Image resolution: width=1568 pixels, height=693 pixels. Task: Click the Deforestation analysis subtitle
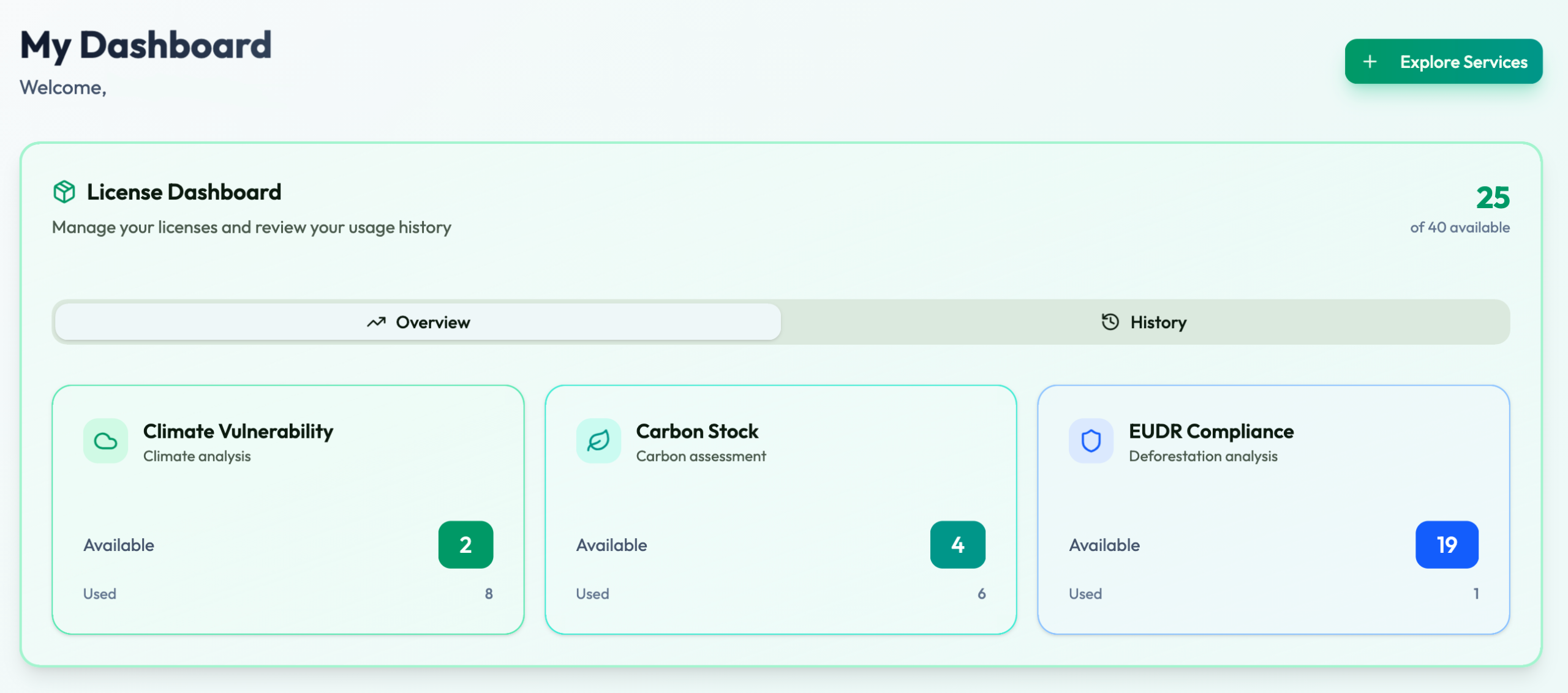(1203, 456)
